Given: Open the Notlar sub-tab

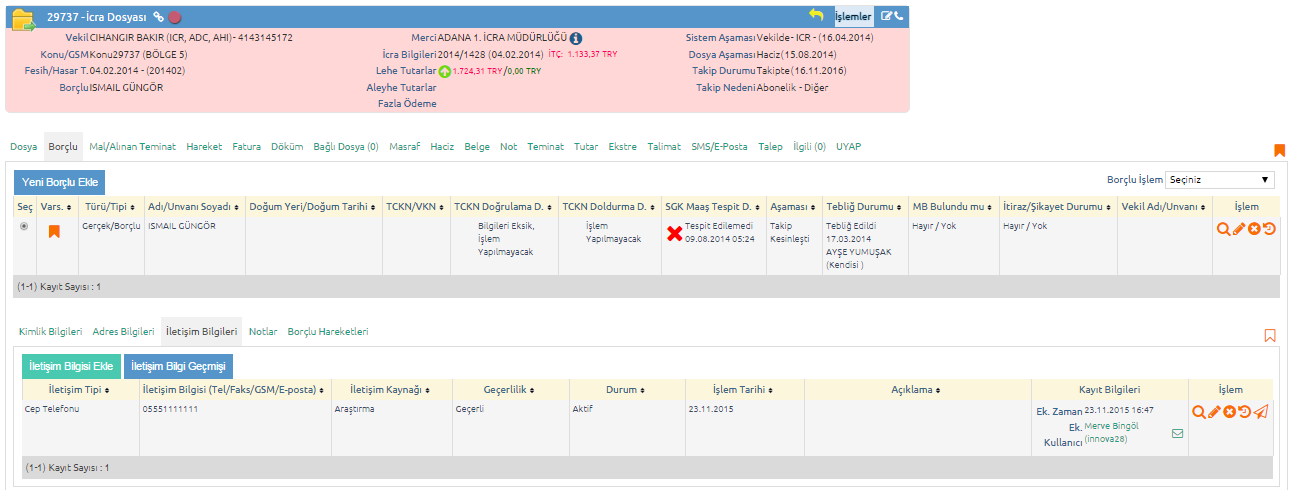Looking at the screenshot, I should (263, 331).
